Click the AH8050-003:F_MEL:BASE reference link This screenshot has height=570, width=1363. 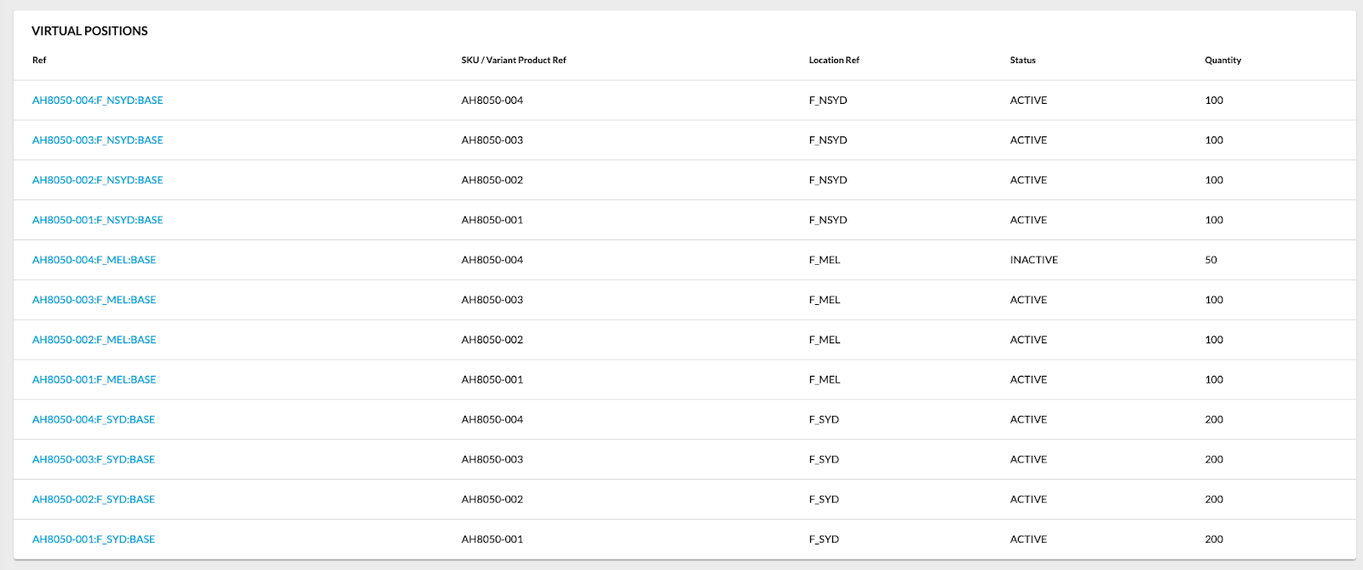[94, 300]
